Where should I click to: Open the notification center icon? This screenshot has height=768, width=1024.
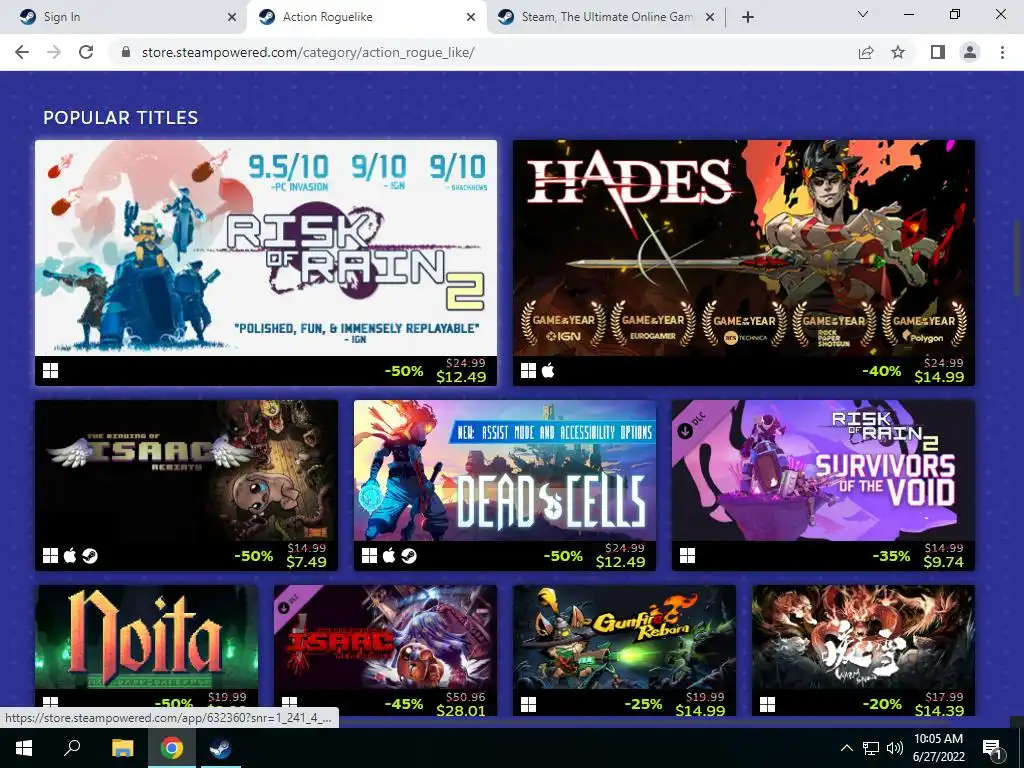[x=992, y=749]
